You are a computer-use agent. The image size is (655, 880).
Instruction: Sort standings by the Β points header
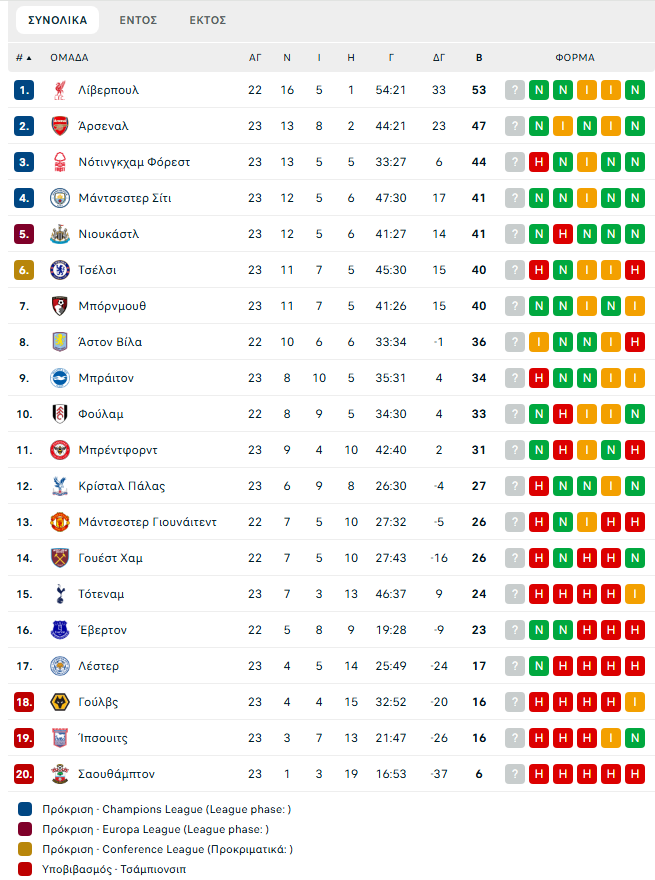pos(479,58)
